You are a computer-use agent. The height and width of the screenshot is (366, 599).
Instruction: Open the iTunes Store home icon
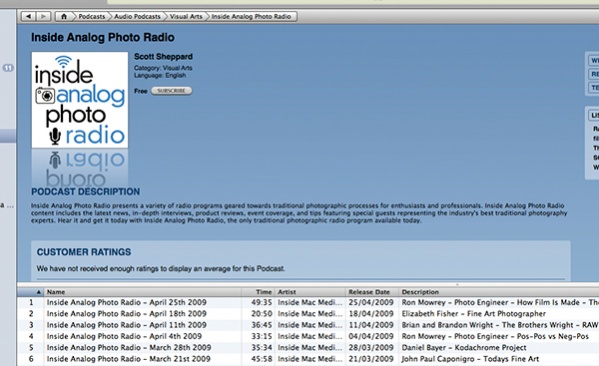64,16
